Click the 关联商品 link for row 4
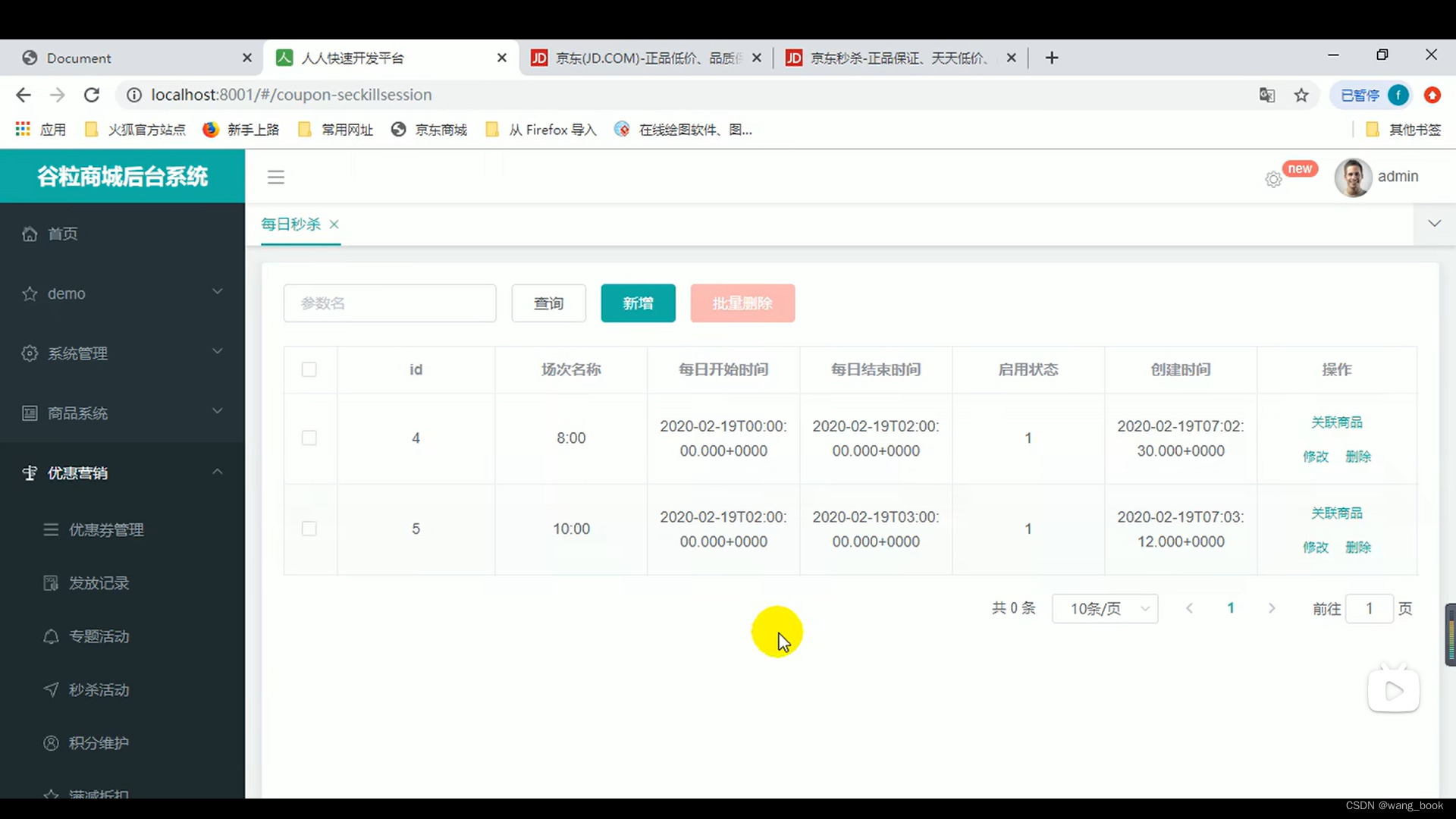The height and width of the screenshot is (819, 1456). pos(1337,422)
